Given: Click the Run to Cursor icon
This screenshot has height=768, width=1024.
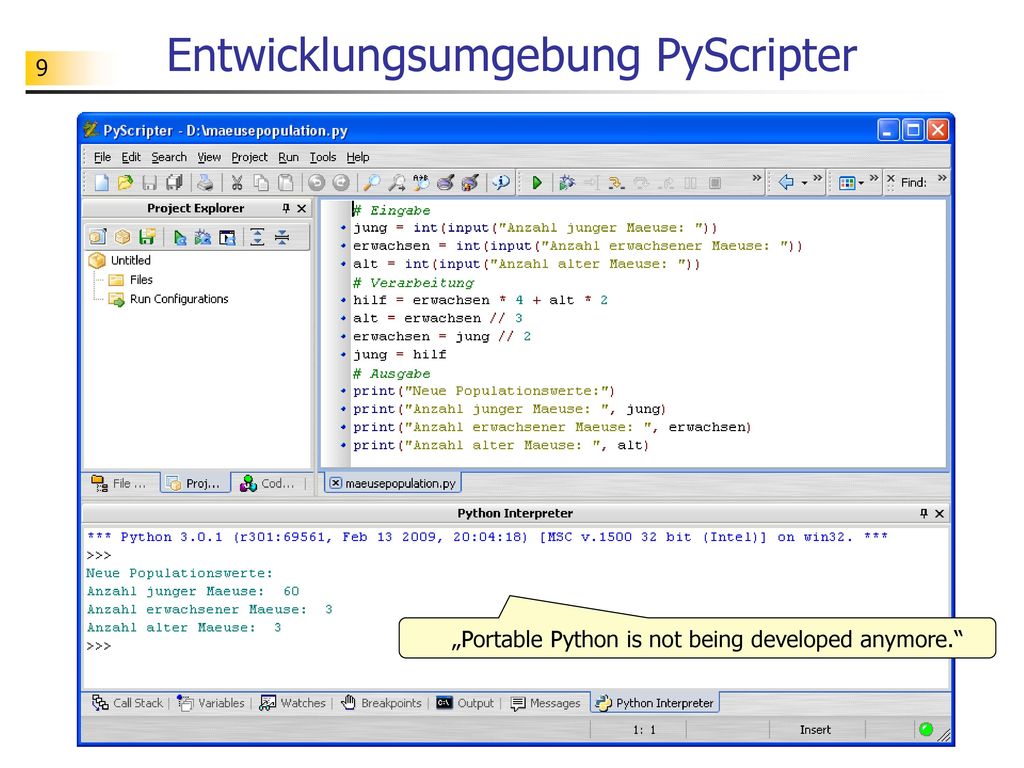Looking at the screenshot, I should [x=591, y=183].
